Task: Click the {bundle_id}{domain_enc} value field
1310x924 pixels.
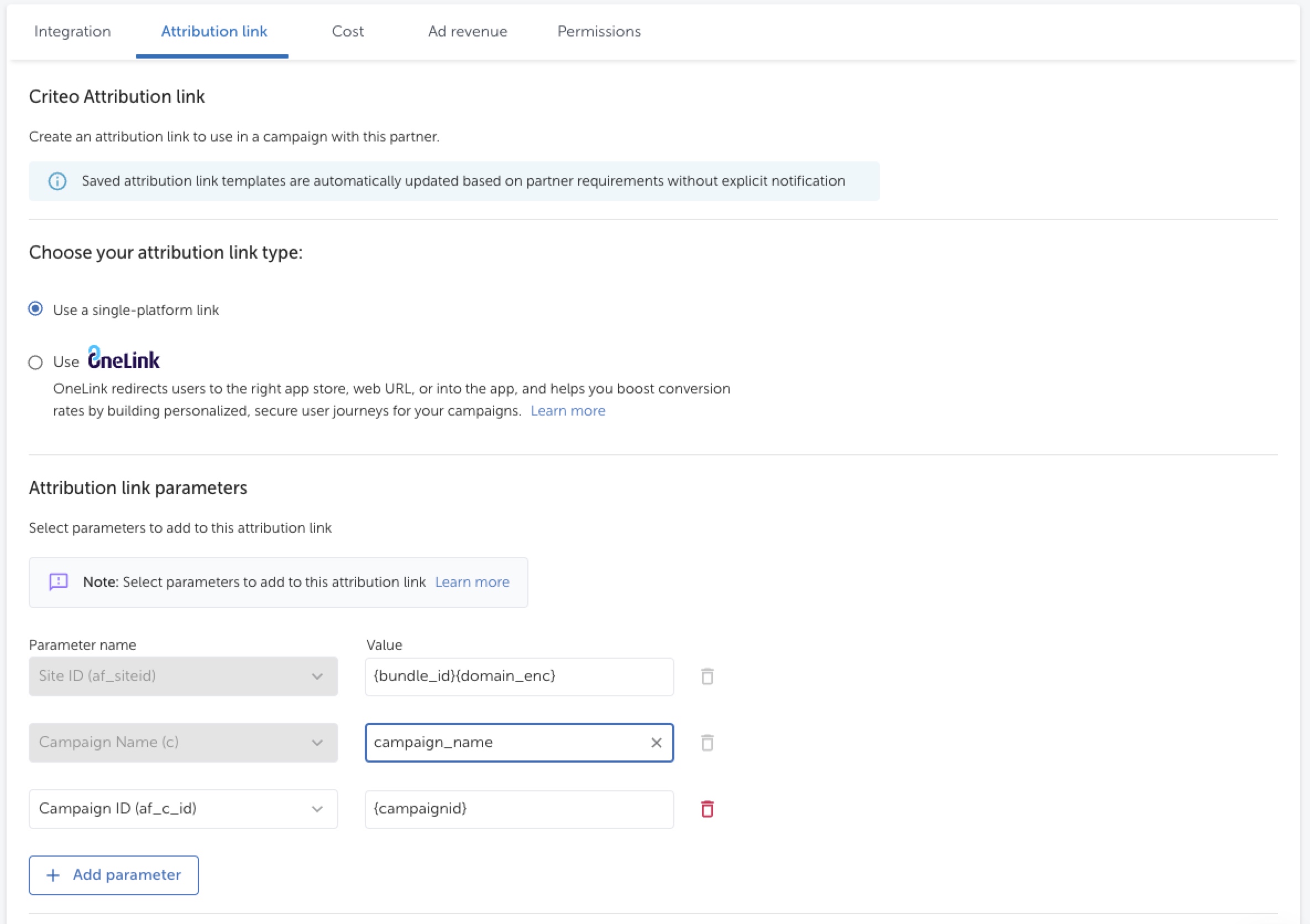Action: pos(519,676)
